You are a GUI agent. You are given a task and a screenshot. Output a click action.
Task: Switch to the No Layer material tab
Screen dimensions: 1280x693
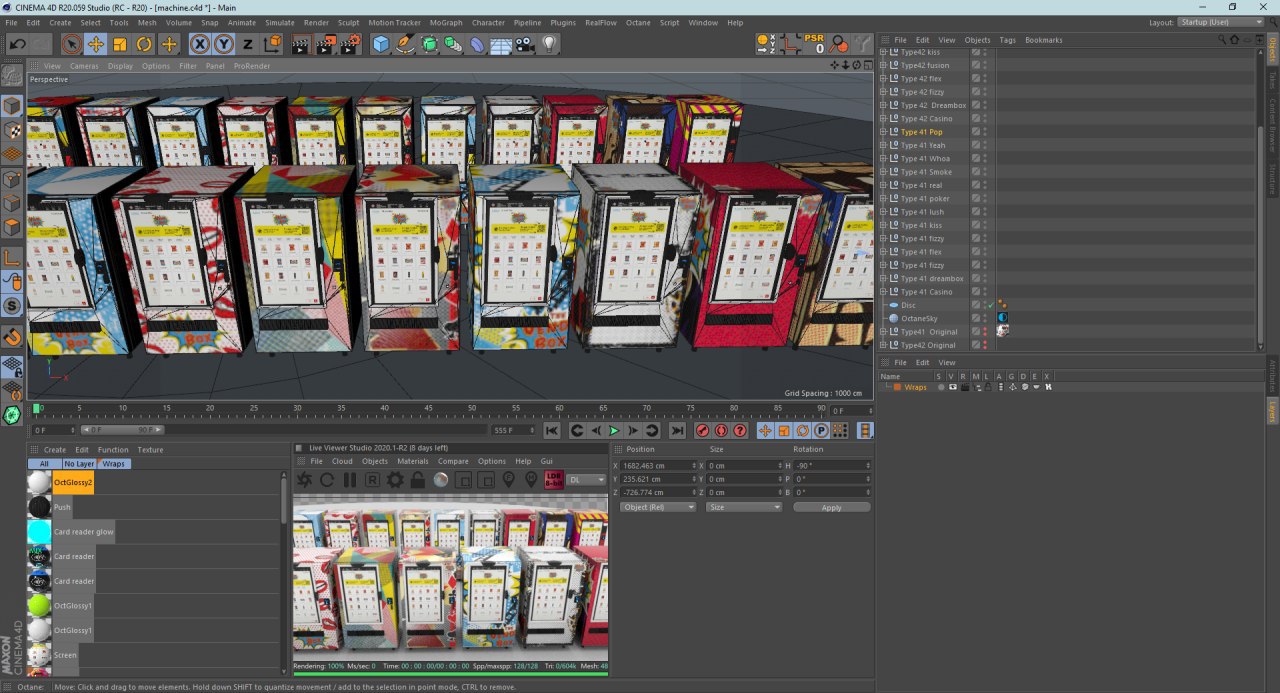(x=79, y=464)
